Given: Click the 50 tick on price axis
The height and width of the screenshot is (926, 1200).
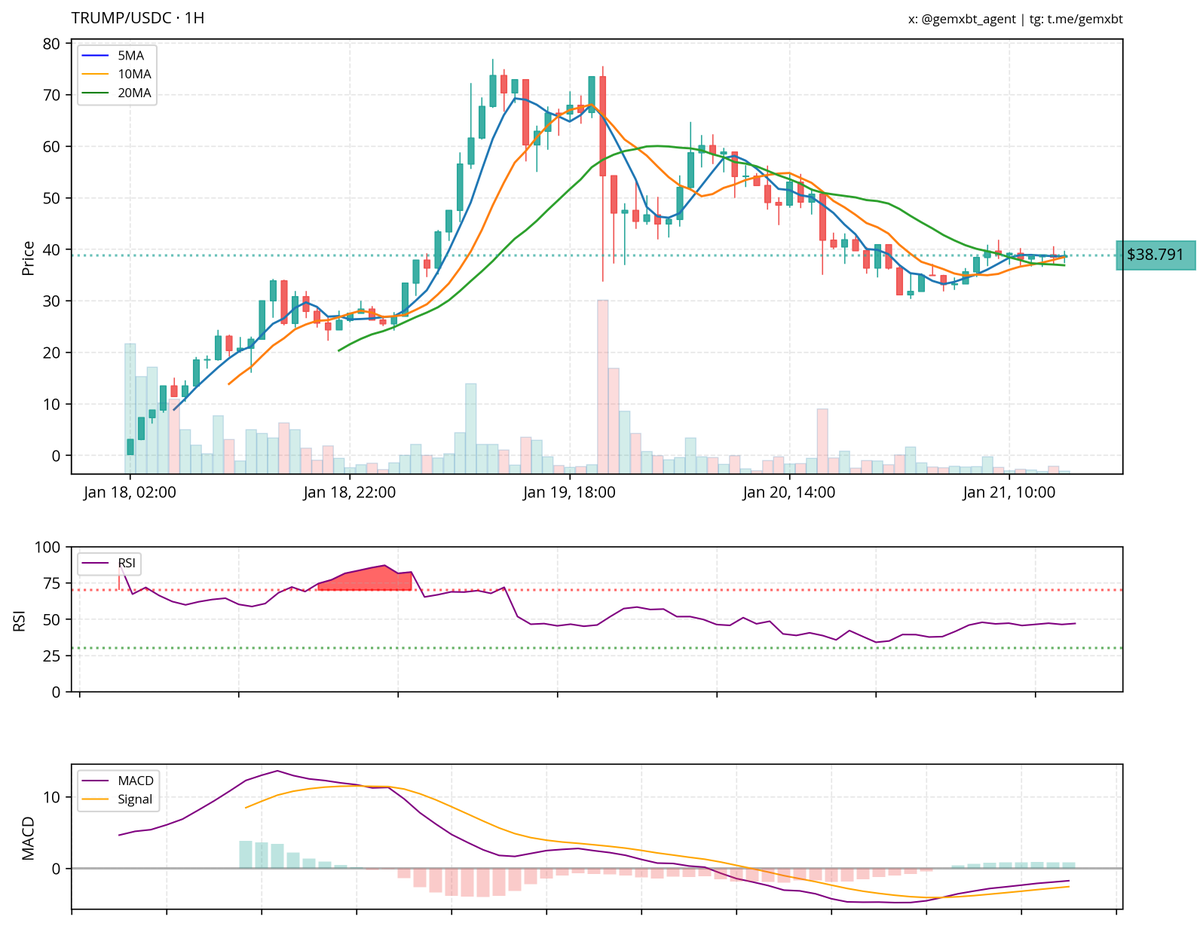Looking at the screenshot, I should pyautogui.click(x=51, y=198).
